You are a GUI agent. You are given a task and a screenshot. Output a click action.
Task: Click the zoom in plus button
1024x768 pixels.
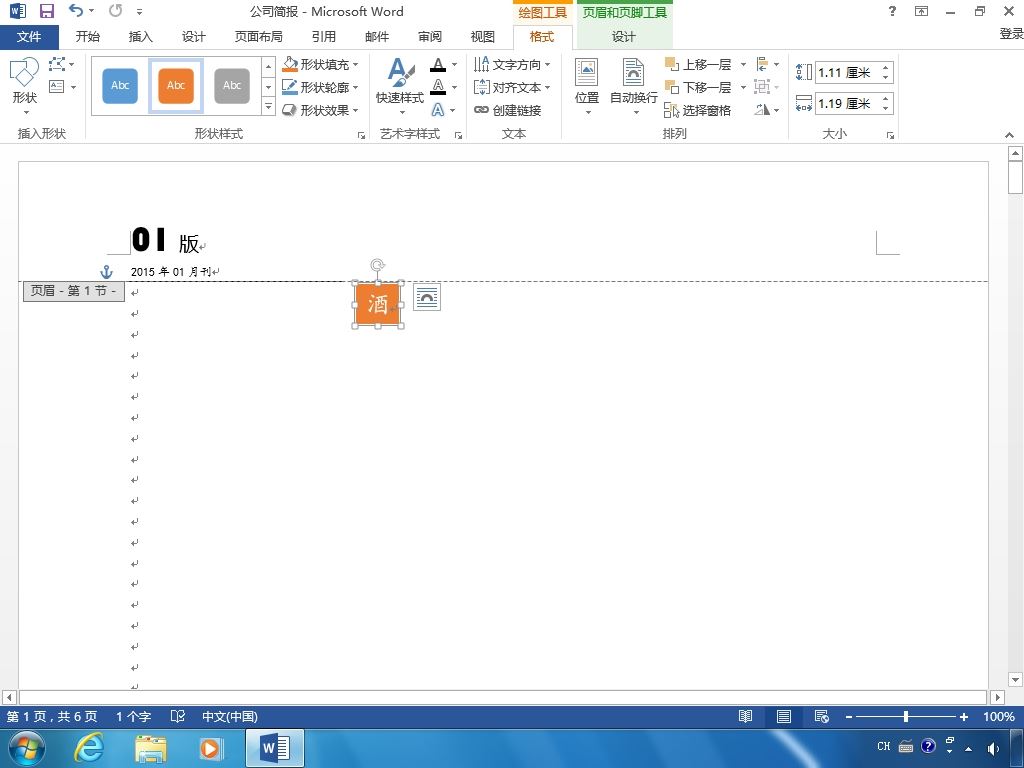(963, 716)
